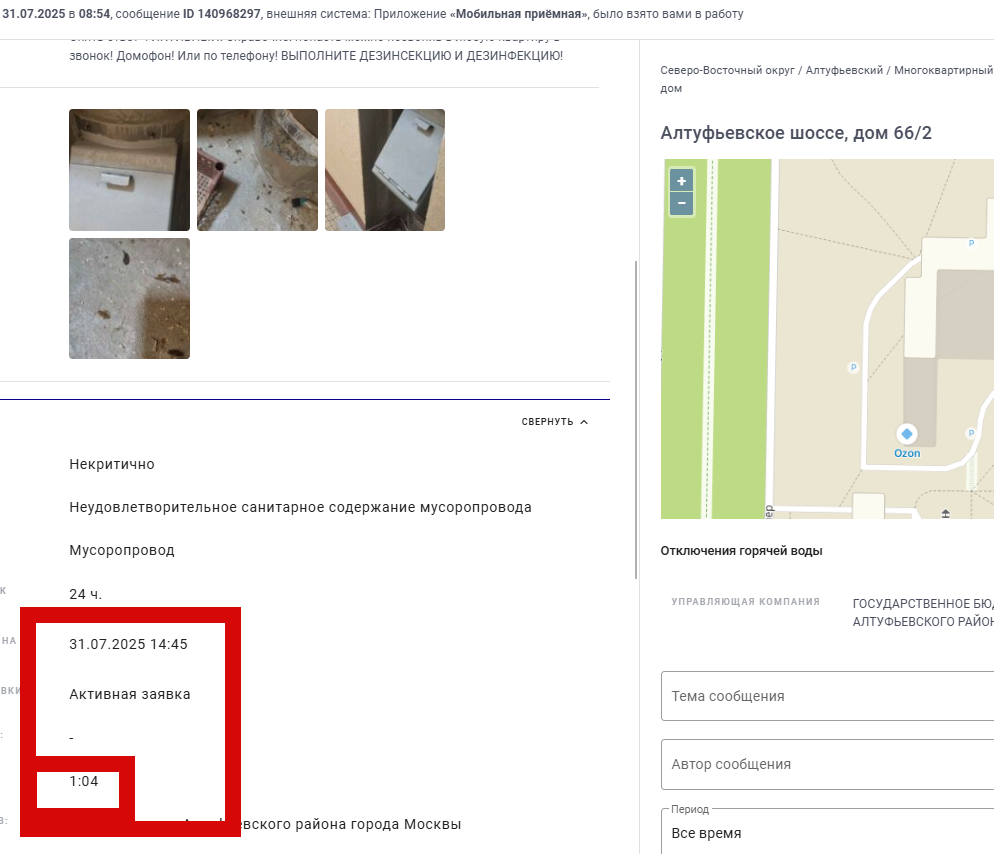994x854 pixels.
Task: Select the Неудовлетворительное санитарное содержание мусоропровода line
Action: (x=300, y=507)
